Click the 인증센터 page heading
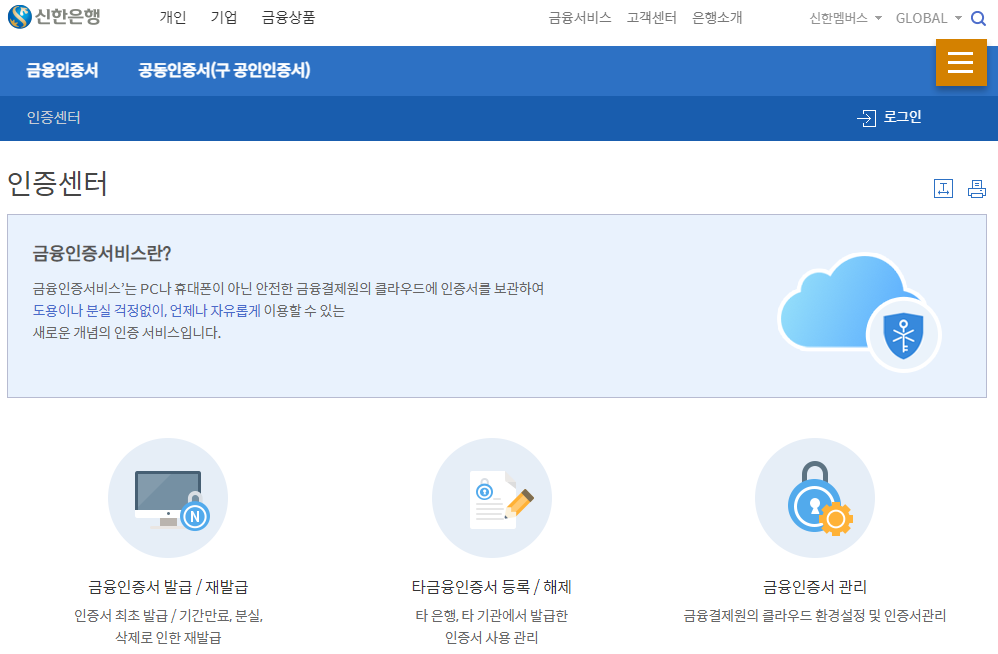 coord(57,184)
